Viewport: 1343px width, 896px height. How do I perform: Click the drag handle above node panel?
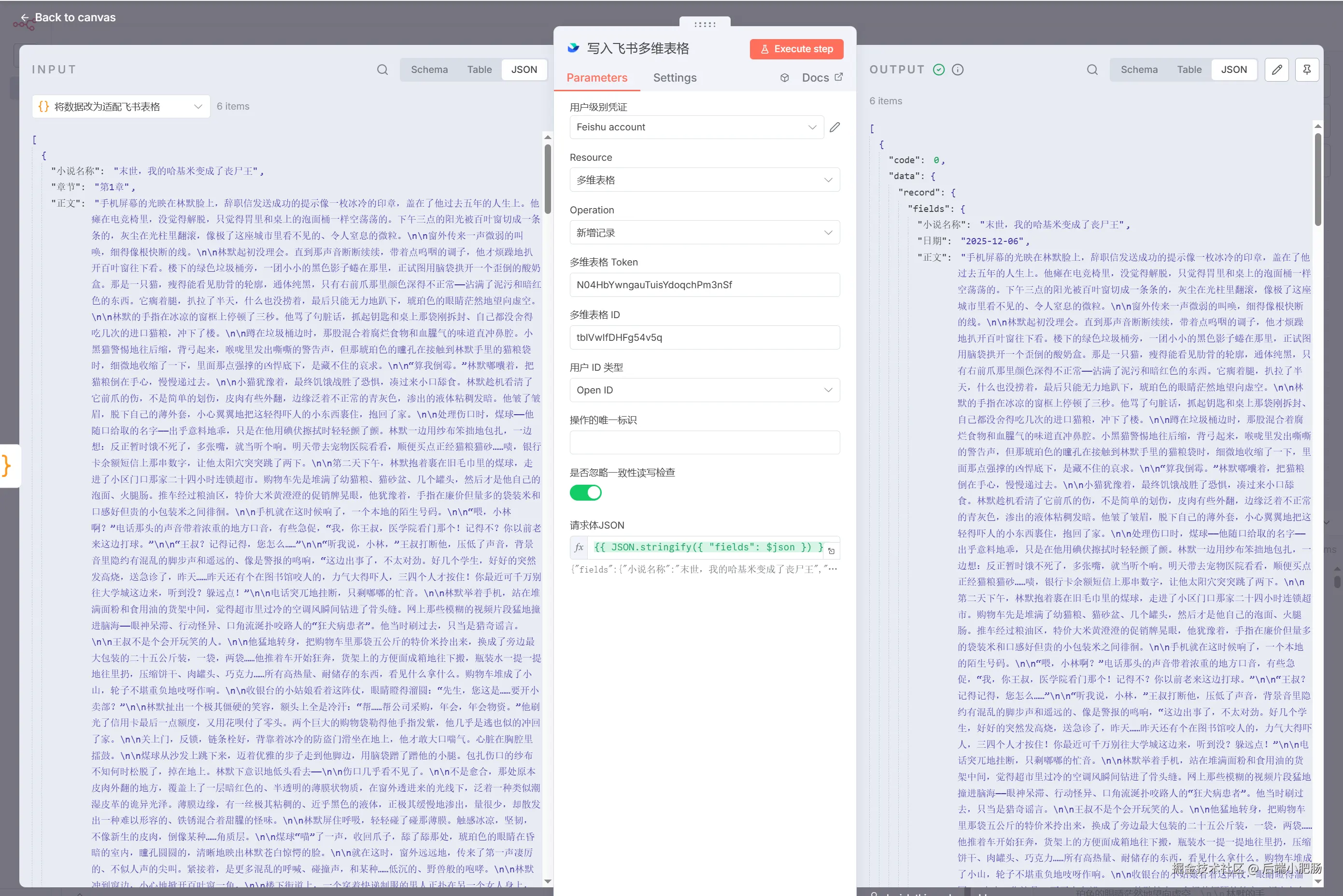(x=705, y=25)
